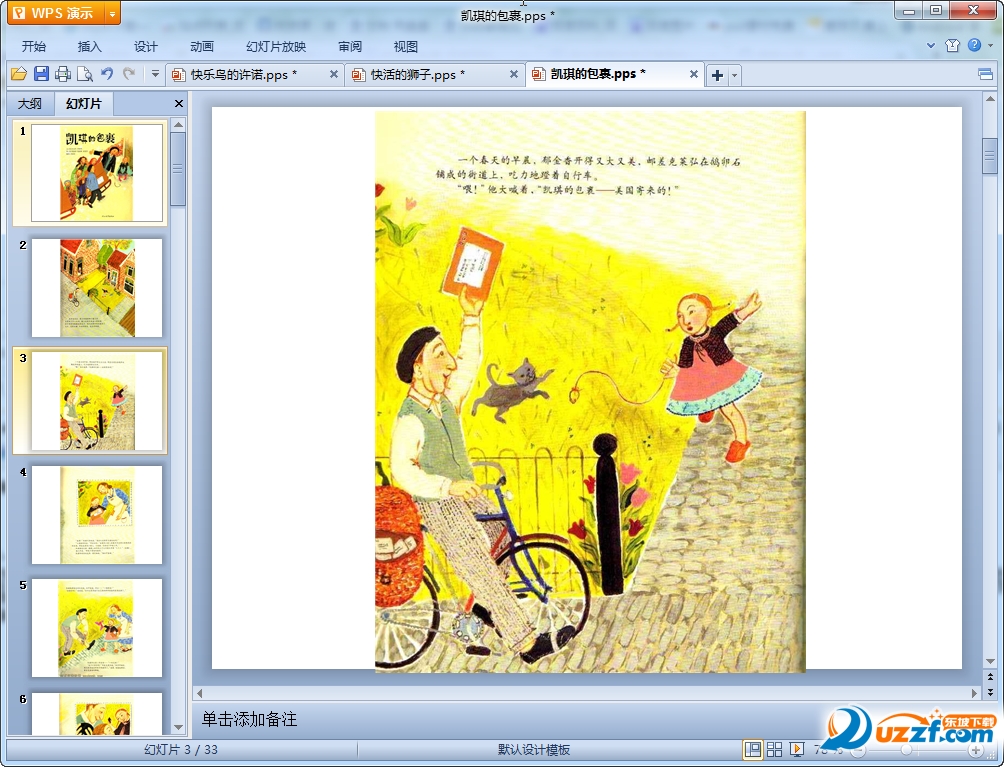Open the 审阅 menu tab
Screen dimensions: 1004x767
(x=350, y=47)
